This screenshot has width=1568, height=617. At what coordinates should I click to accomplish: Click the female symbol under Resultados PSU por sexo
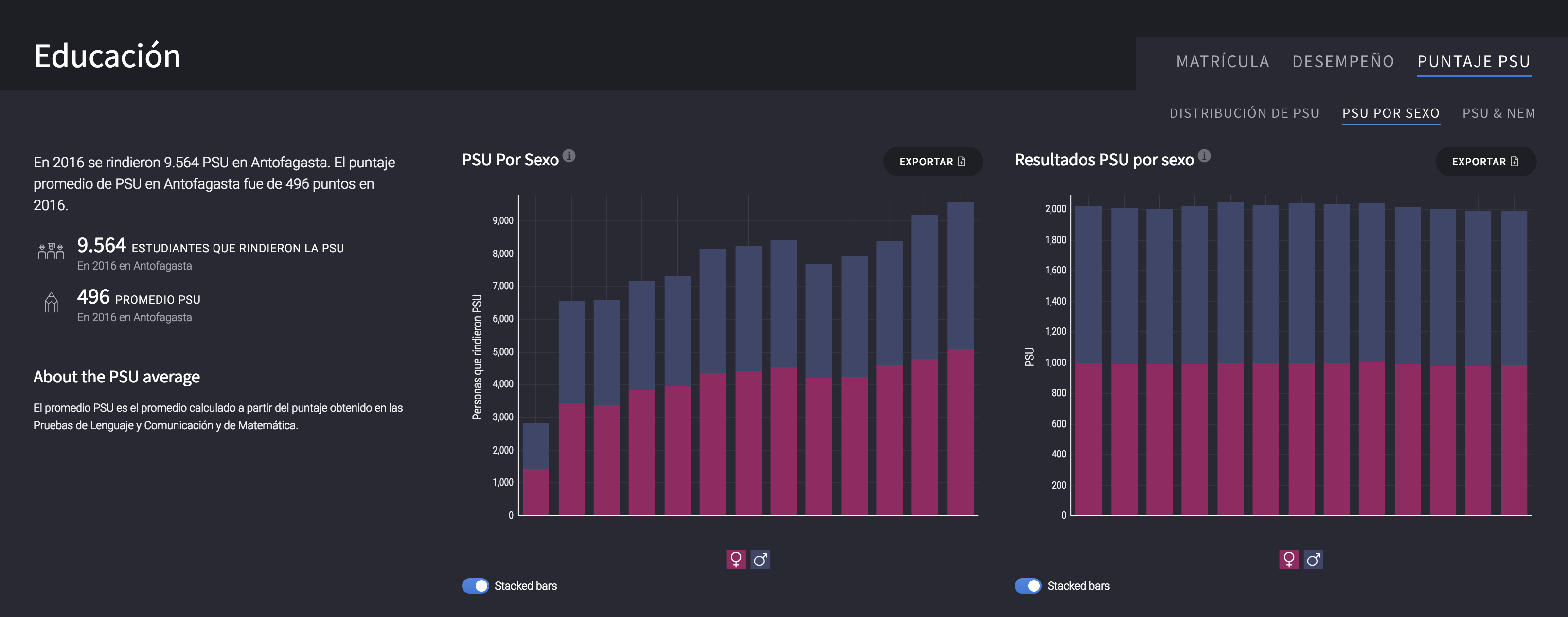click(x=1289, y=559)
